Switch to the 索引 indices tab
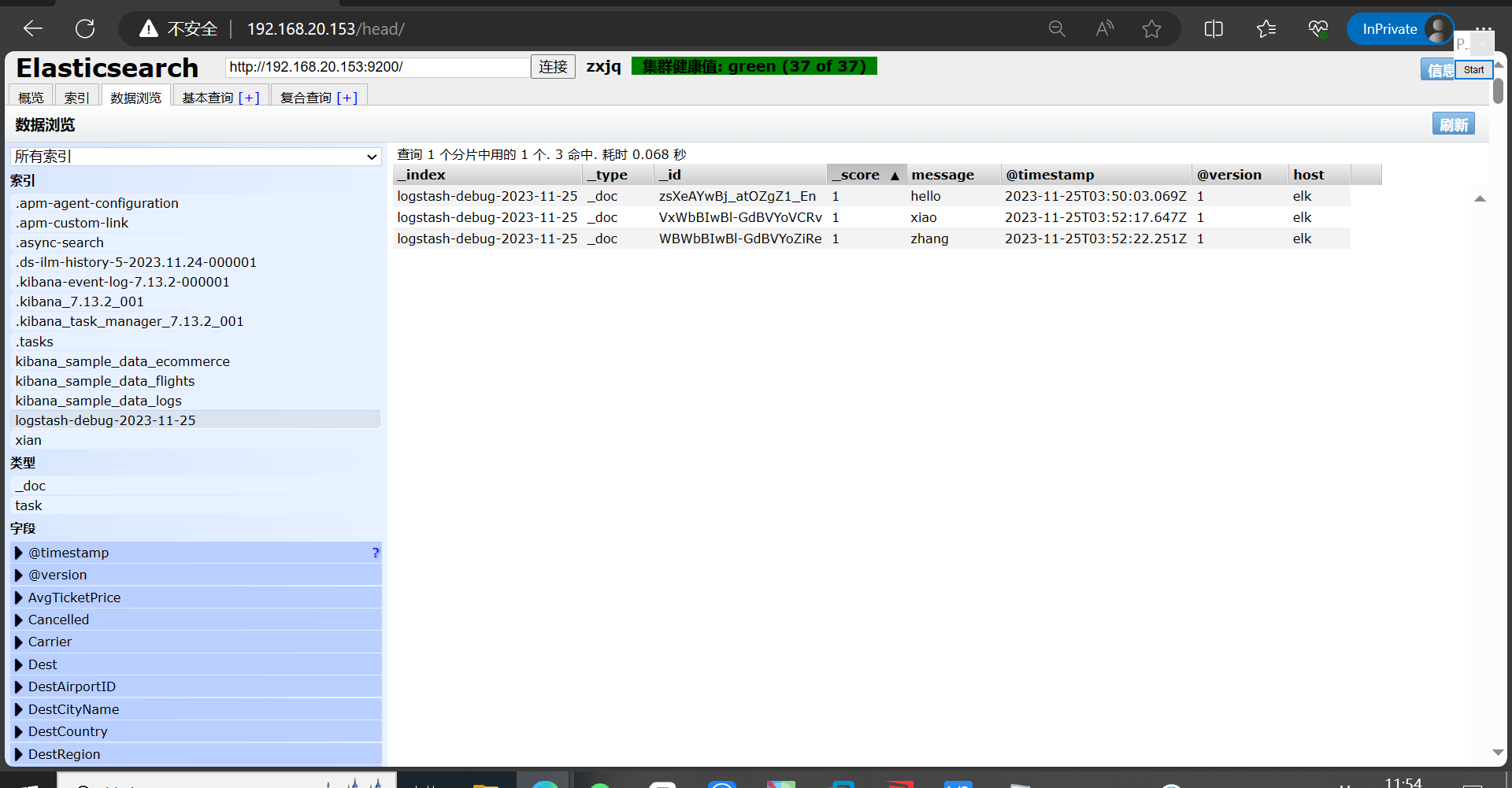 pos(76,97)
